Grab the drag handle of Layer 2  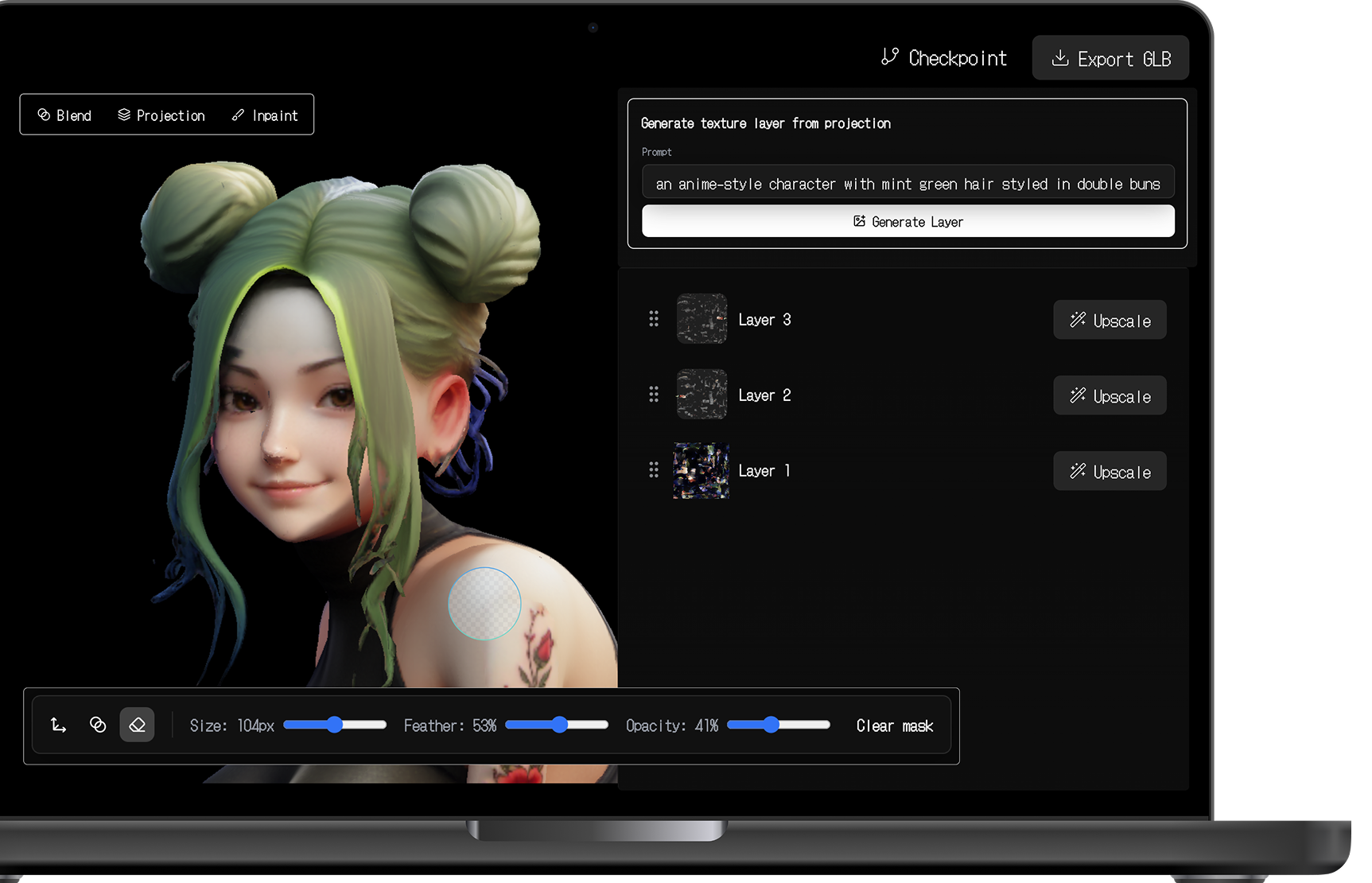click(654, 394)
